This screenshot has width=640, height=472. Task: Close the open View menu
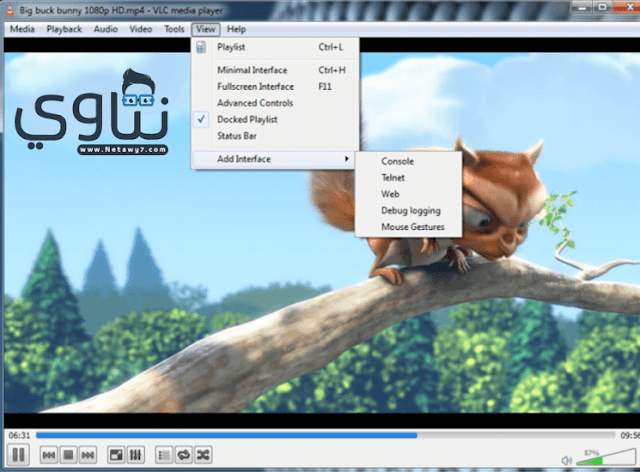click(206, 29)
